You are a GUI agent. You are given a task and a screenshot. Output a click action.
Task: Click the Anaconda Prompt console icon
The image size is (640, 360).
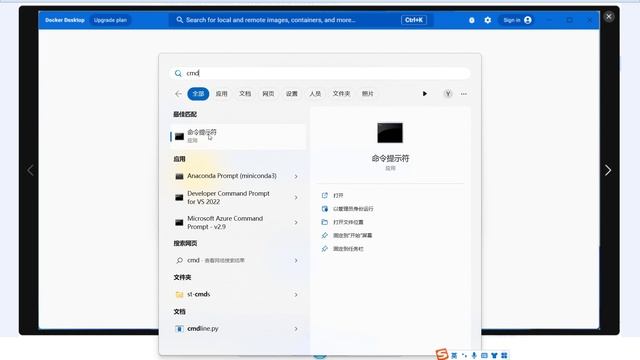click(179, 176)
